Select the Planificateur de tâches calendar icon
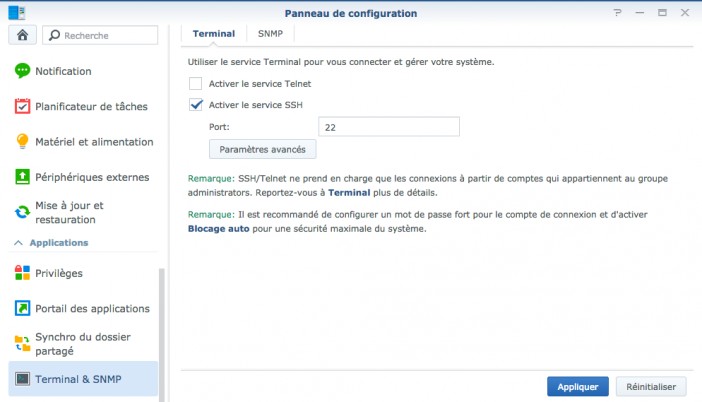 [22, 107]
